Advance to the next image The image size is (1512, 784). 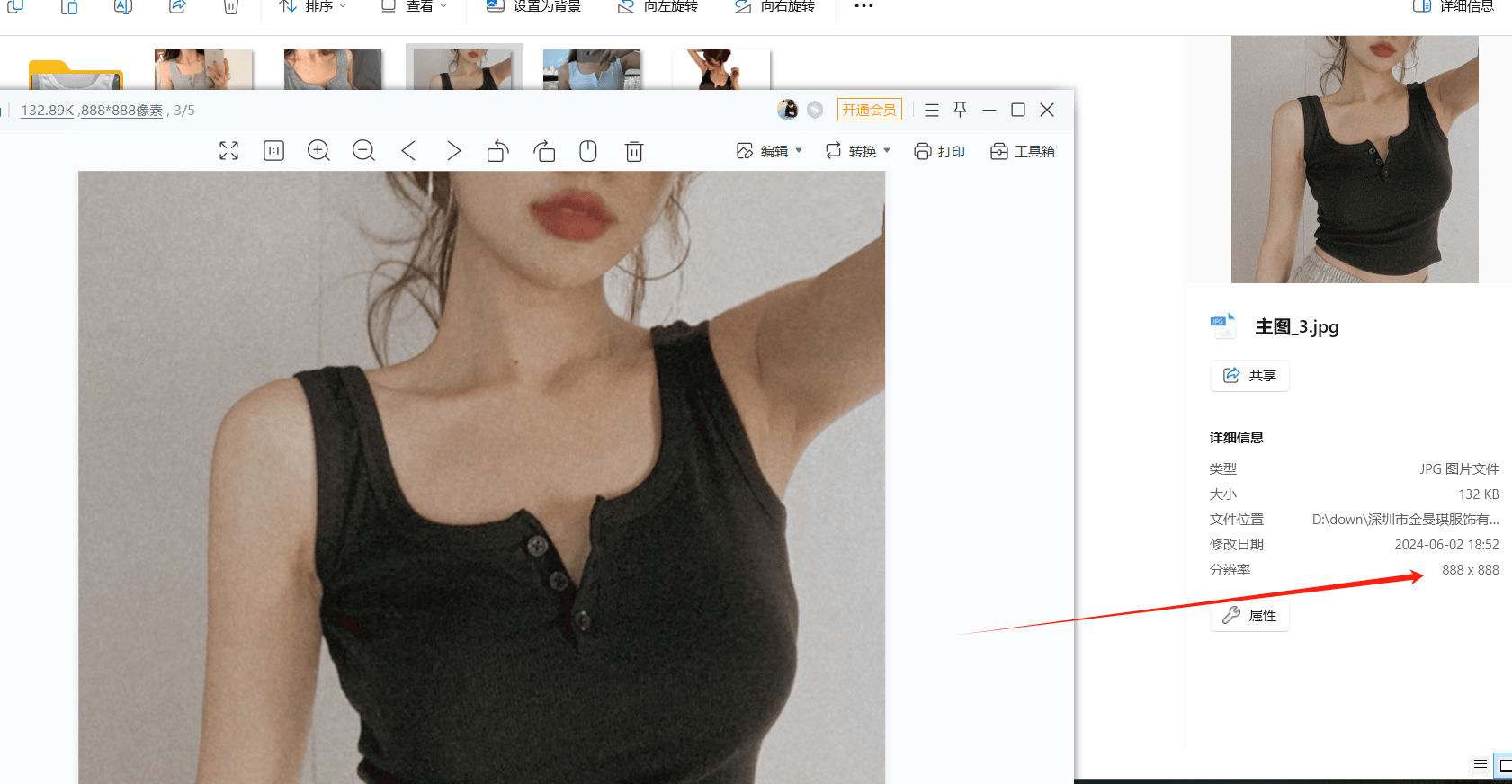click(453, 151)
